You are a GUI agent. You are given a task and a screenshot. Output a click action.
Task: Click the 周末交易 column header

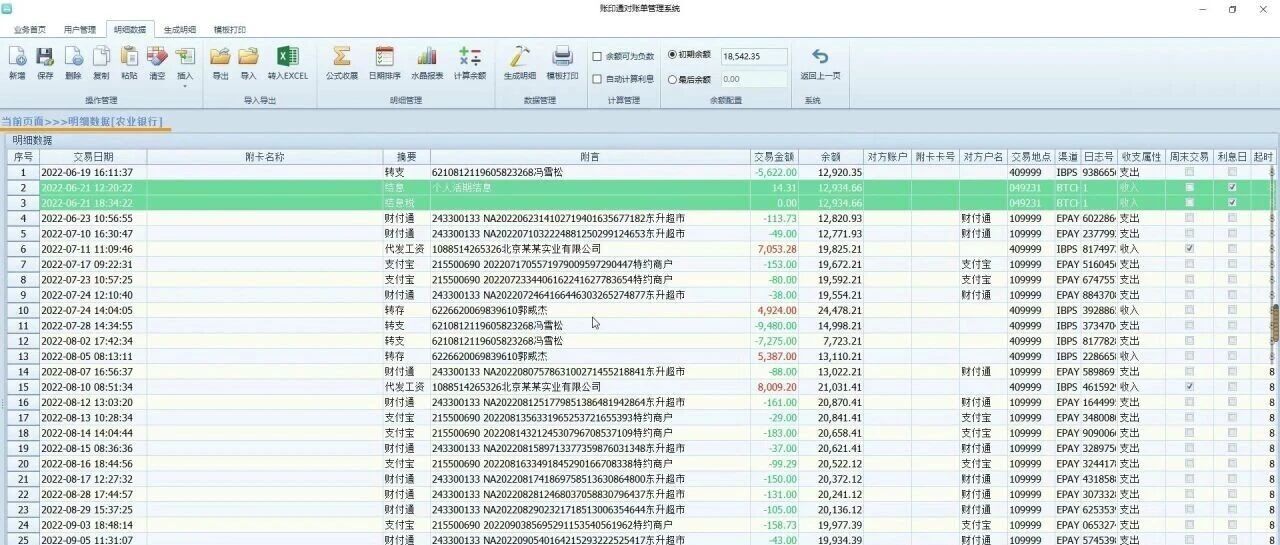[x=1190, y=157]
